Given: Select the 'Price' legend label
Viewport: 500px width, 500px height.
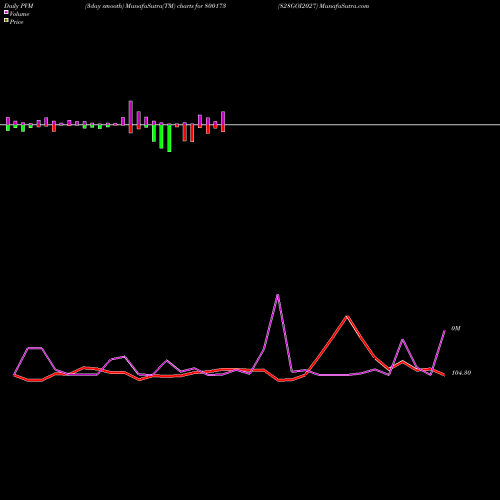Looking at the screenshot, I should click(16, 22).
